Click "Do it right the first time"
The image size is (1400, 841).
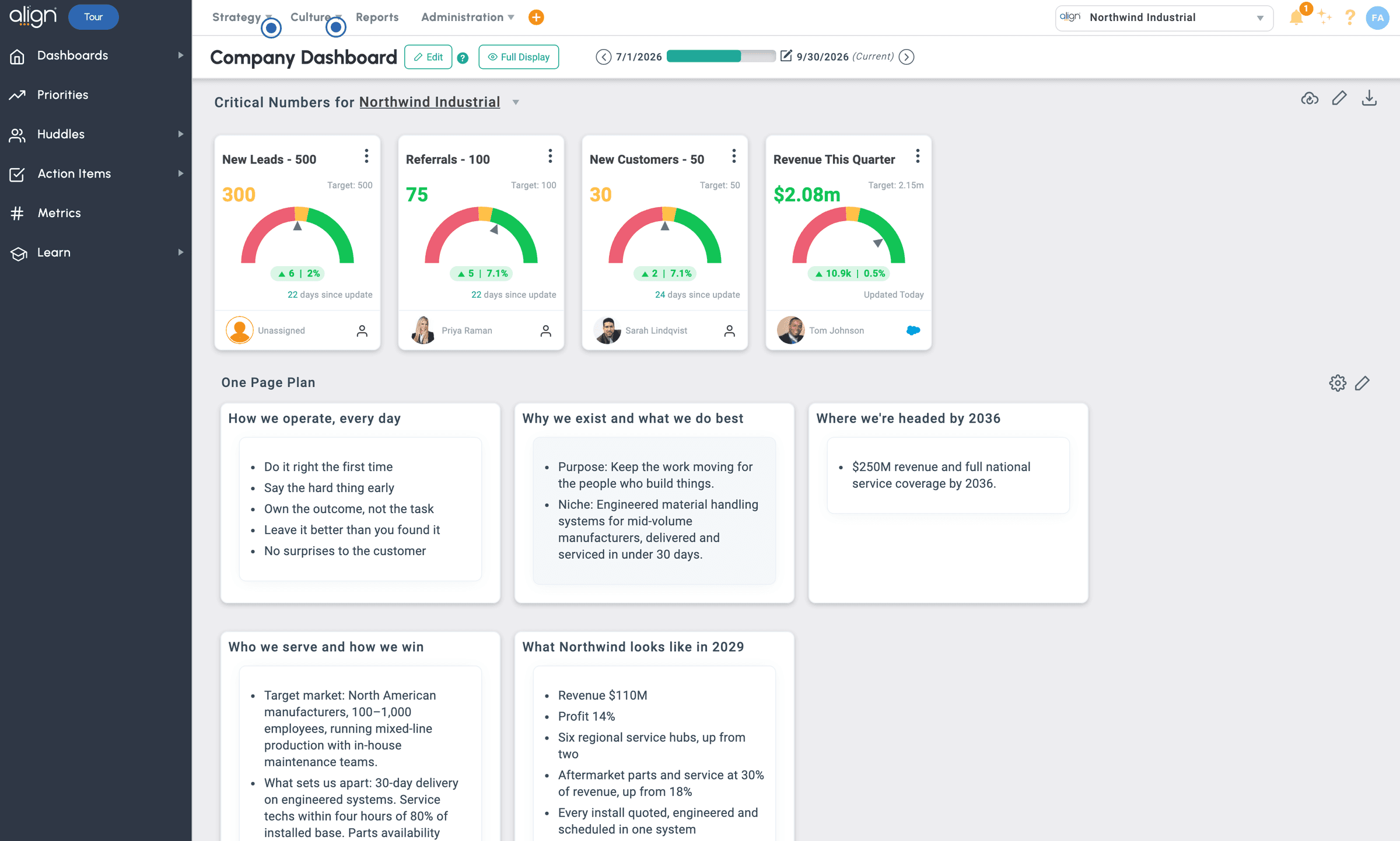click(328, 467)
